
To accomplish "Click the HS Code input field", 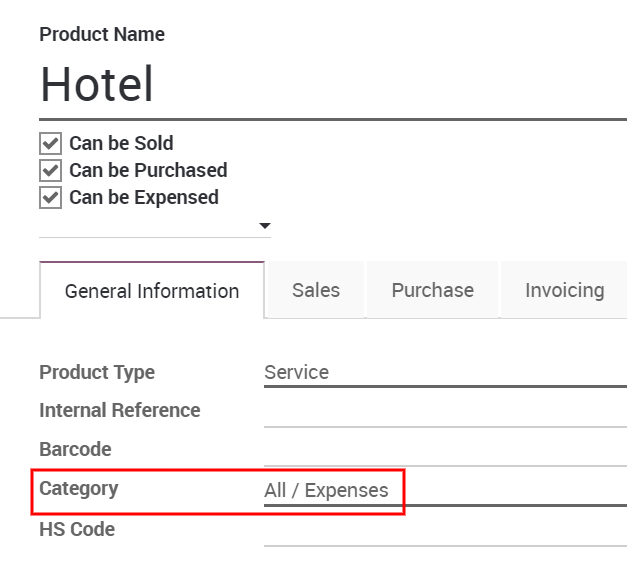I will coord(444,530).
